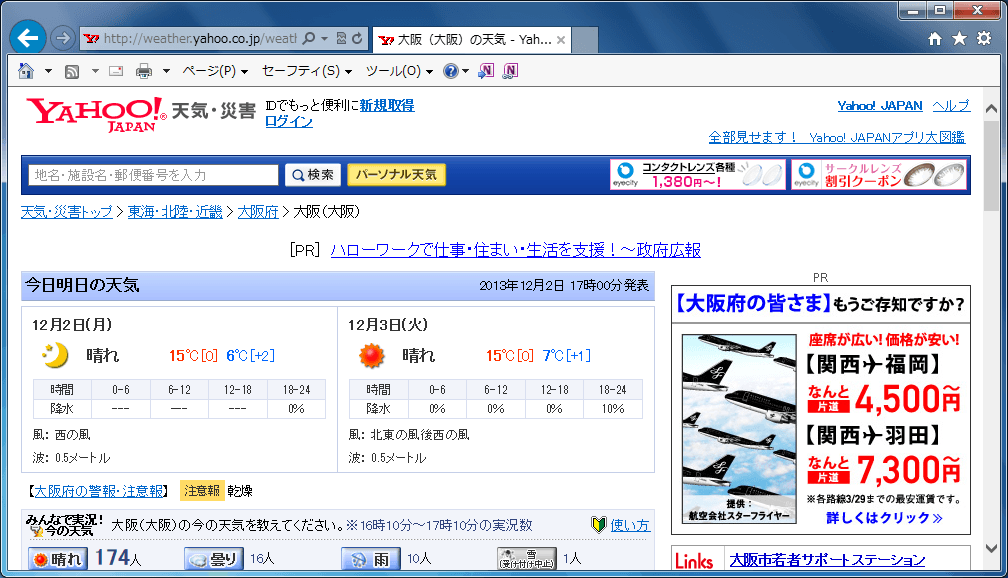Image resolution: width=1008 pixels, height=578 pixels.
Task: Click the 12月2日(月) date heading
Action: 72,325
